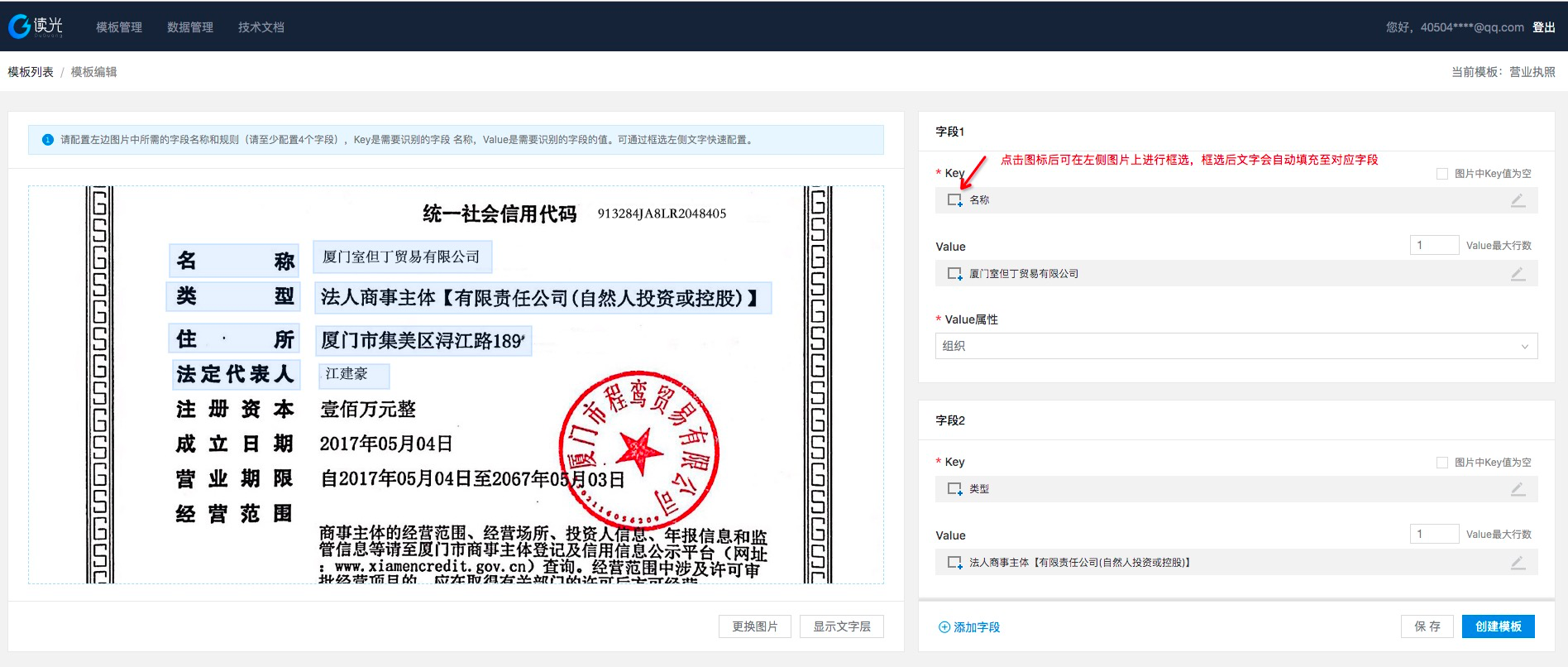Open the Value属性 dropdown showing 组织
This screenshot has width=1568, height=667.
1236,346
